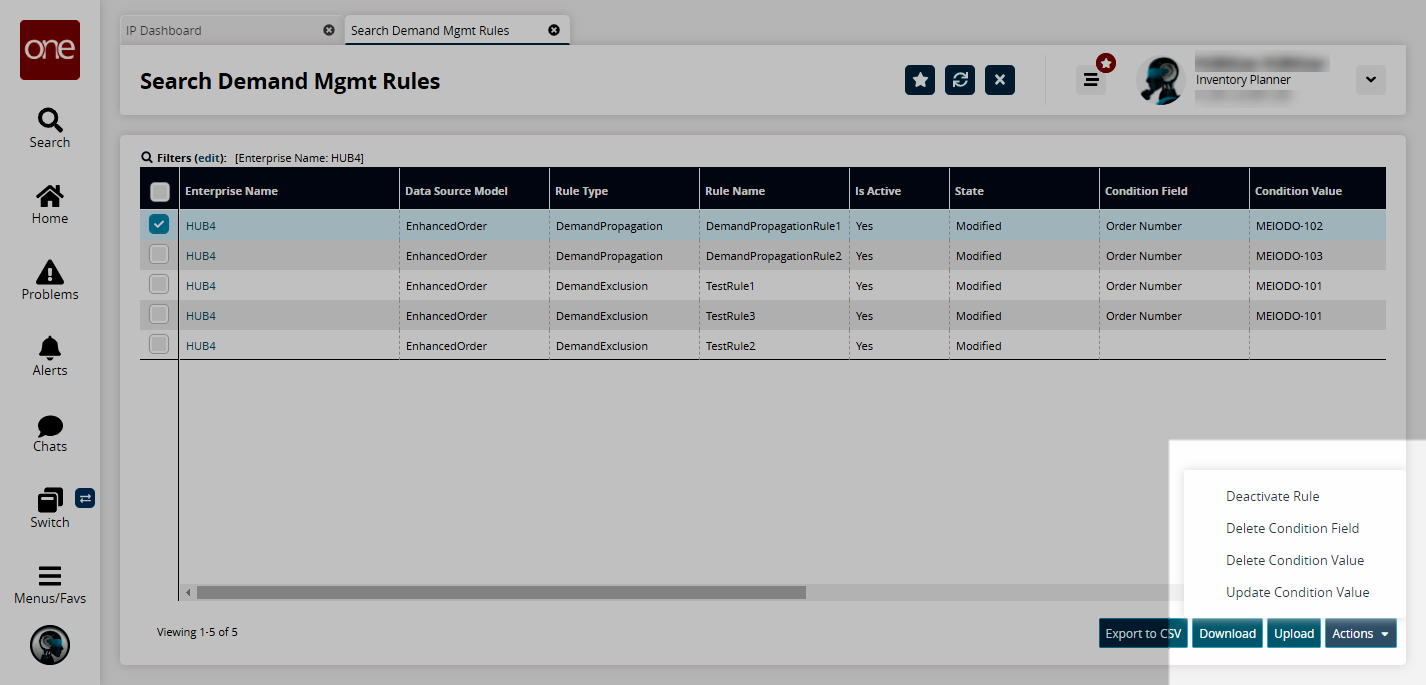The image size is (1426, 685).
Task: Select the MEIODO-103 condition value cell
Action: [x=1318, y=256]
